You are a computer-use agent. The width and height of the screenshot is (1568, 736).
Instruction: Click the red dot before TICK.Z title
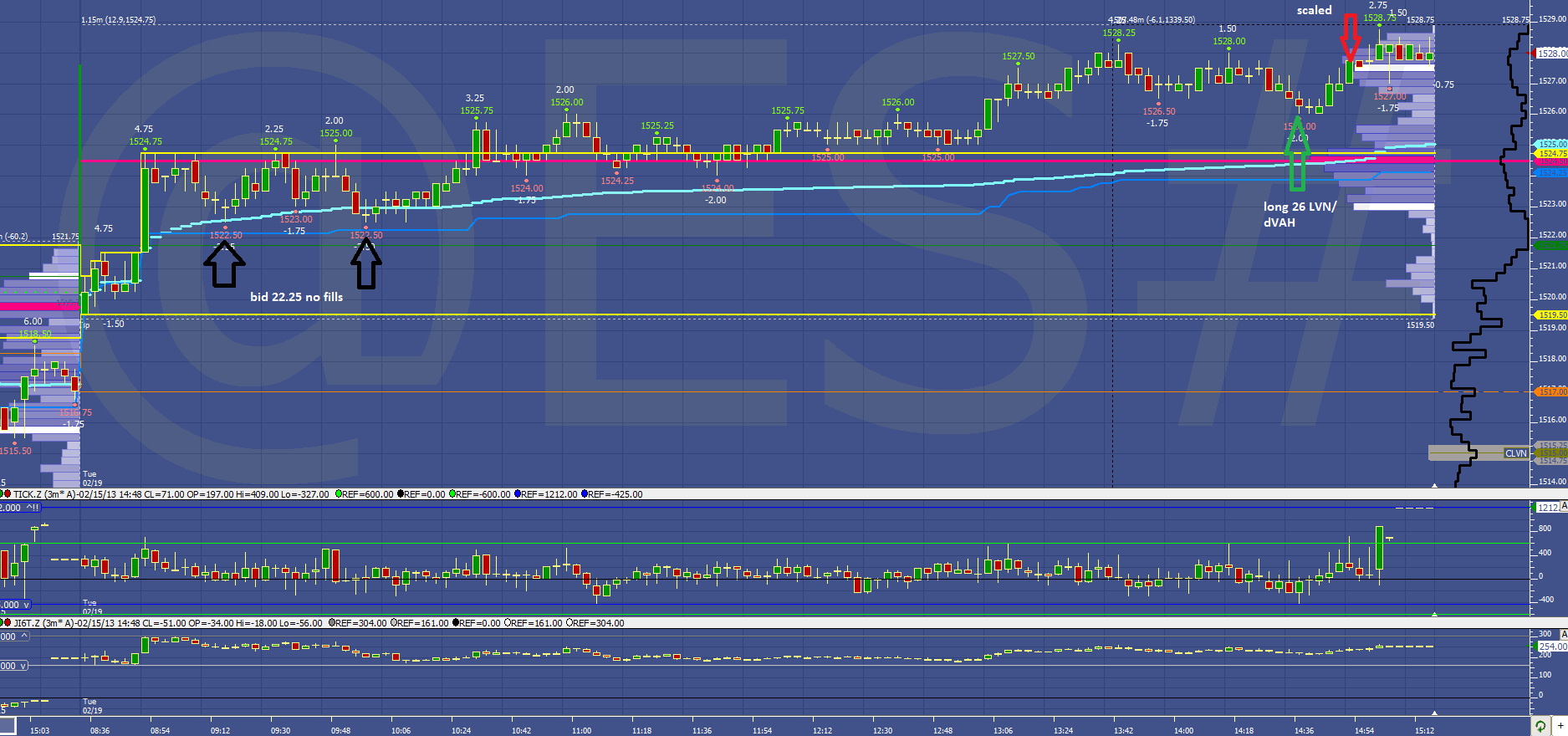click(8, 494)
